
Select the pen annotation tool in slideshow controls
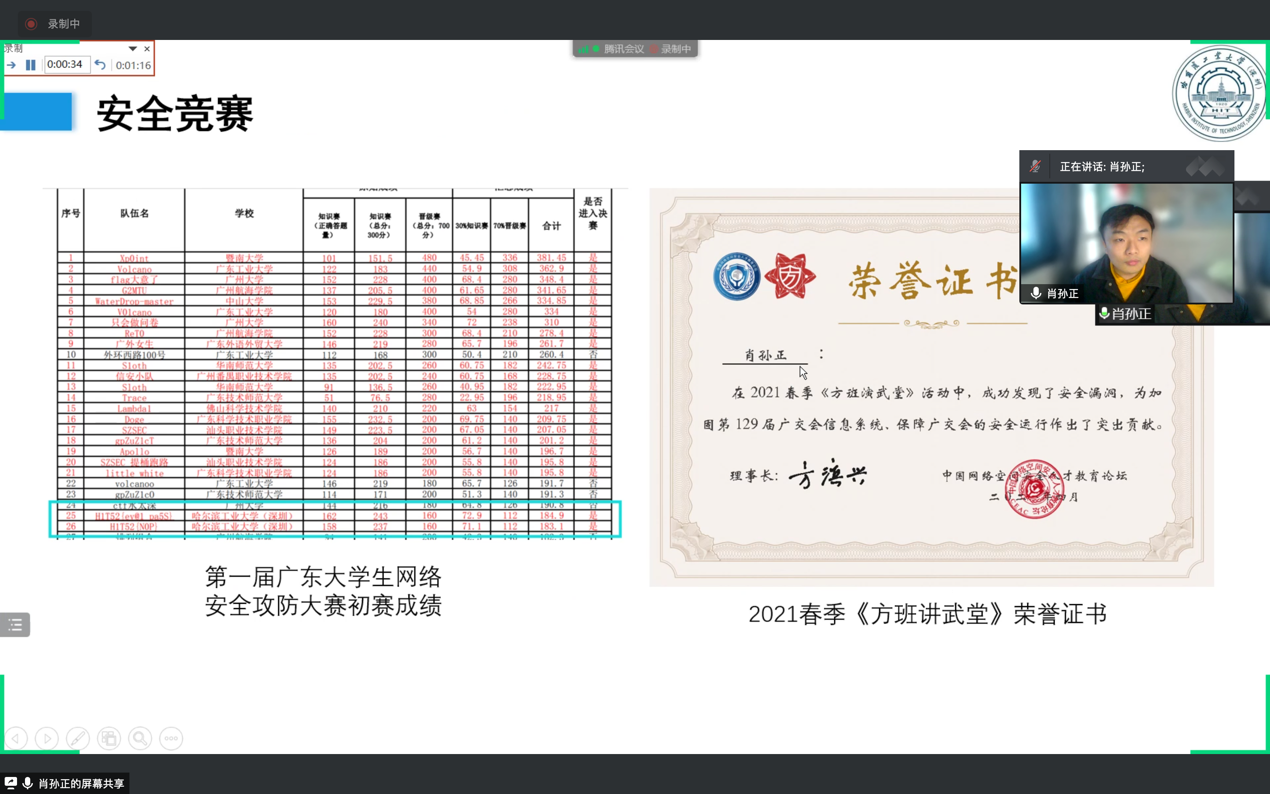click(78, 738)
